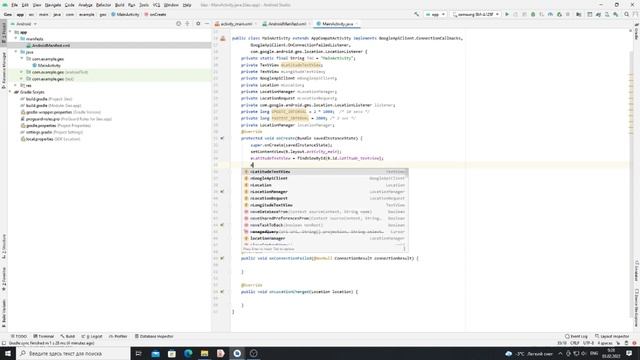Expand the com.example.geo androidTest package

coord(22,72)
